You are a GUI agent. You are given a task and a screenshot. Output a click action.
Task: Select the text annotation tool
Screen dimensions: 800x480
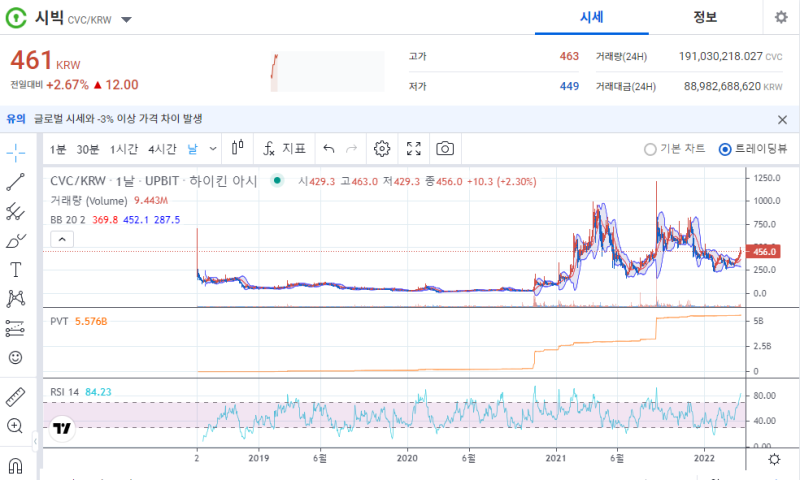(16, 270)
